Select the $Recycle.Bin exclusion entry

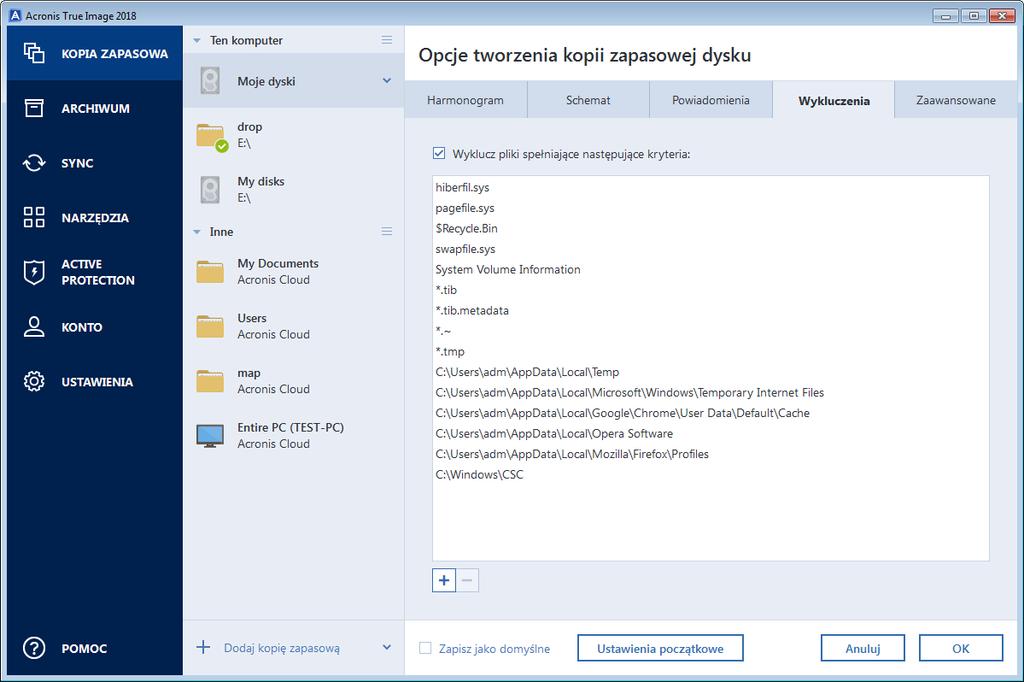tap(711, 228)
